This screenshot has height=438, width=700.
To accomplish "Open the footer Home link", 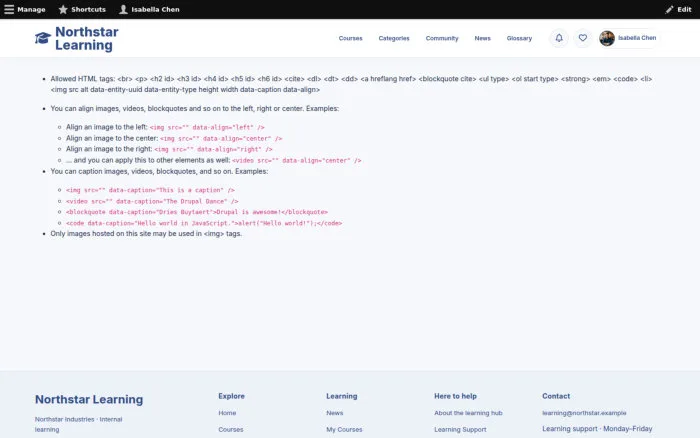I will click(x=227, y=413).
